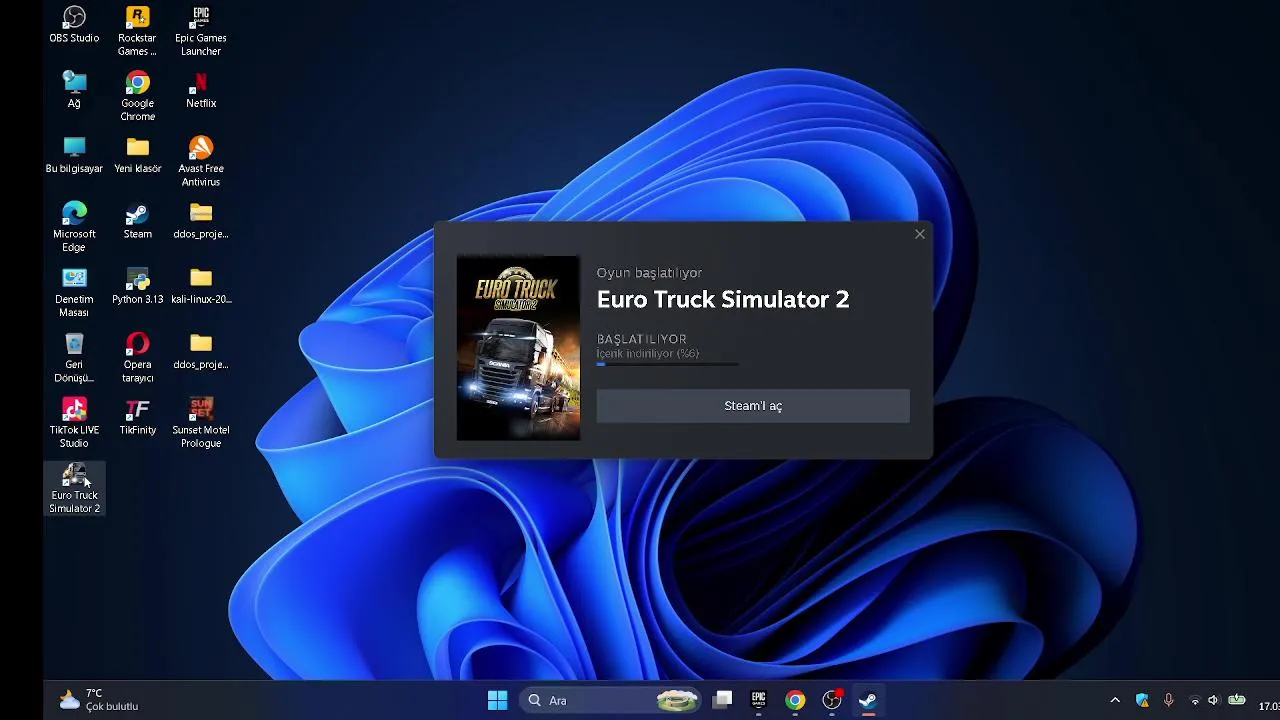Viewport: 1280px width, 720px height.
Task: Select the Steam desktop shortcut
Action: [137, 221]
